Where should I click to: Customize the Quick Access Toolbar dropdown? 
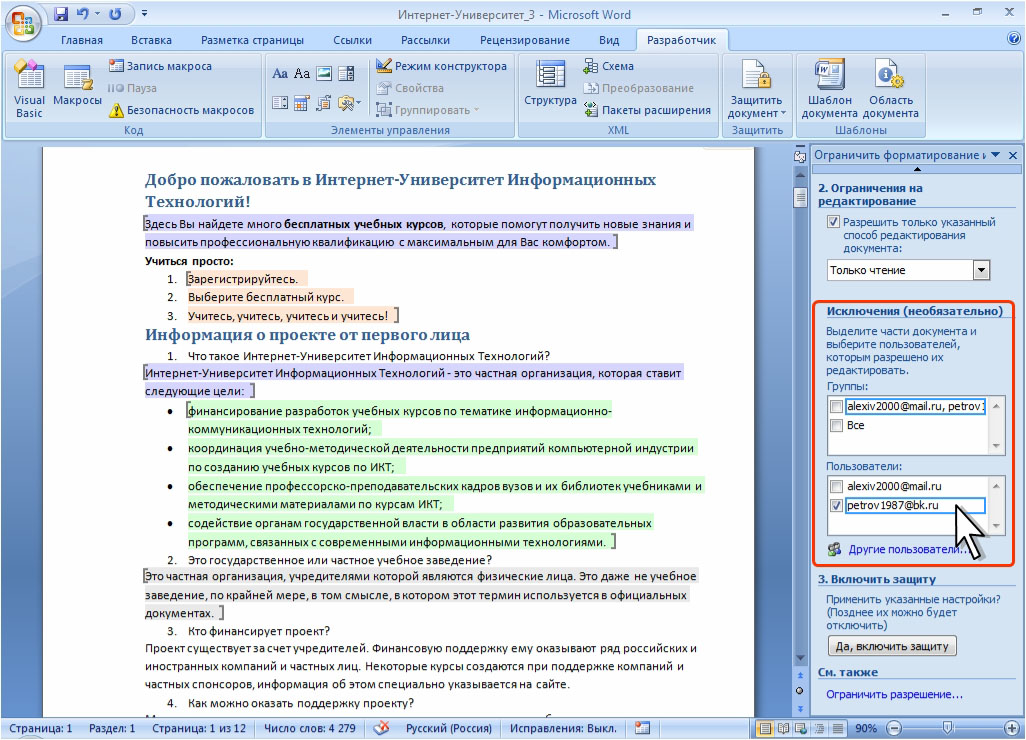click(144, 14)
